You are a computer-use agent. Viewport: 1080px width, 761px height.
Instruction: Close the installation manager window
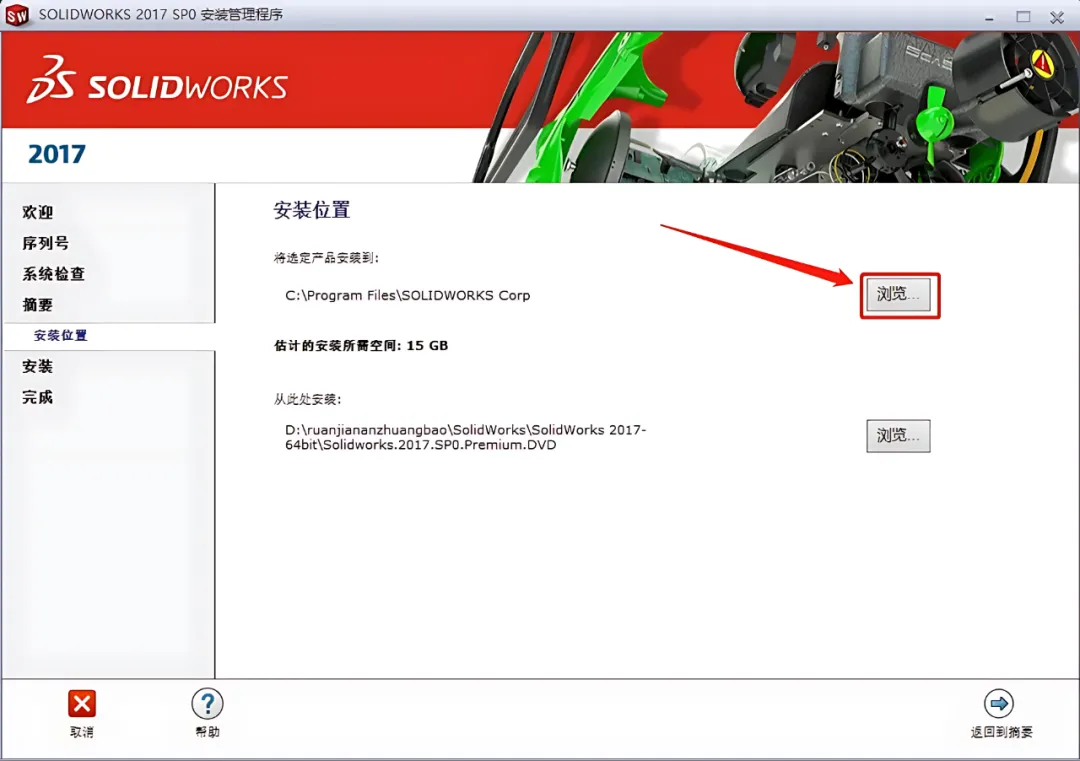[x=1057, y=17]
